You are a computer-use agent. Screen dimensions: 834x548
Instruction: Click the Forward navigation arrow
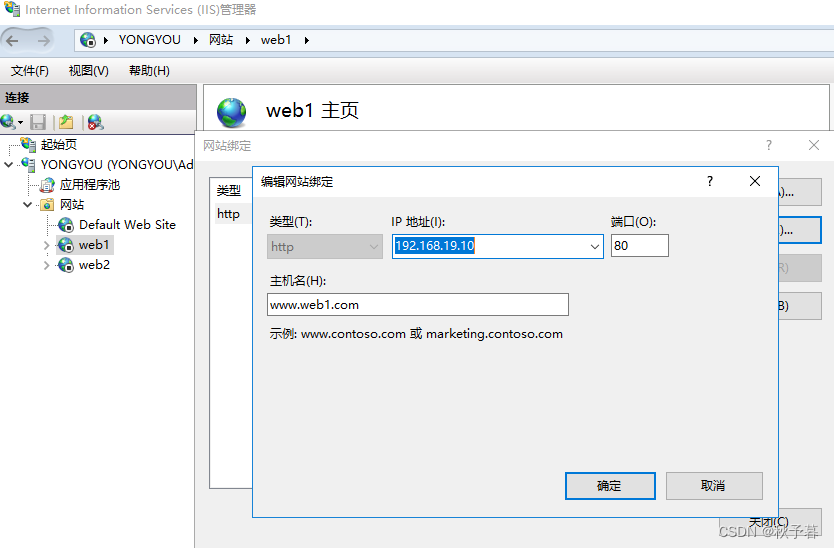click(44, 40)
